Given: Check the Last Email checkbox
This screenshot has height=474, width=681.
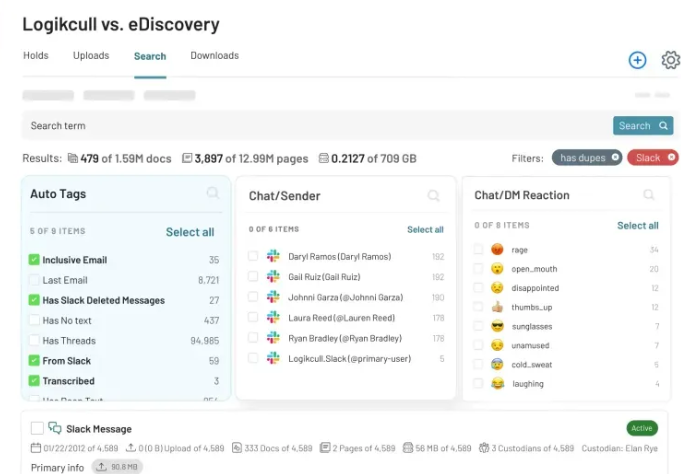Looking at the screenshot, I should pos(34,280).
